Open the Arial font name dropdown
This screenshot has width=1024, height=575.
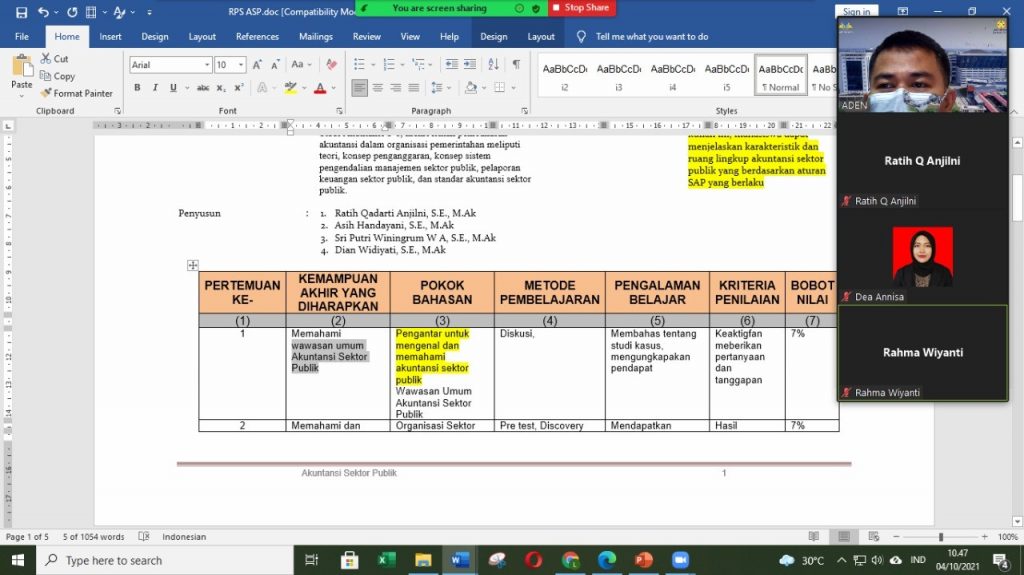[207, 65]
